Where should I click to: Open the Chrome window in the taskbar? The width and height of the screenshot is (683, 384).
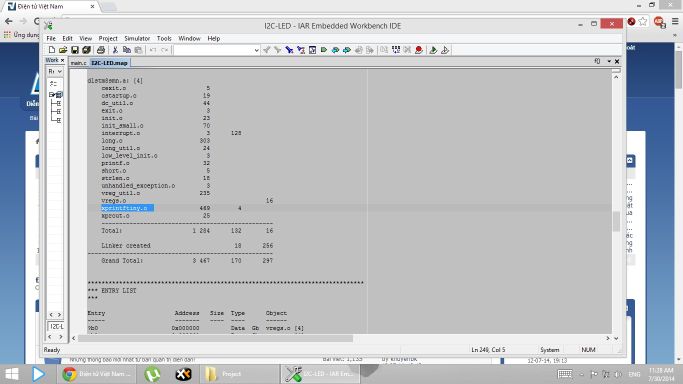tap(96, 374)
